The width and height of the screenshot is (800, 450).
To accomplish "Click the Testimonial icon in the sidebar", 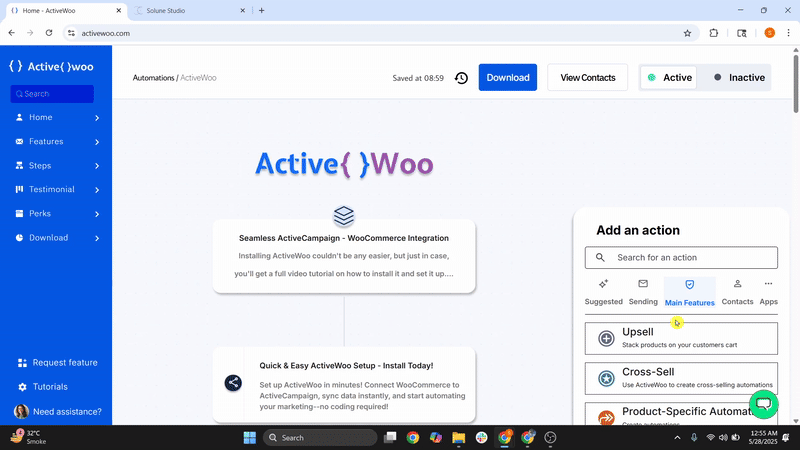I will click(x=19, y=189).
